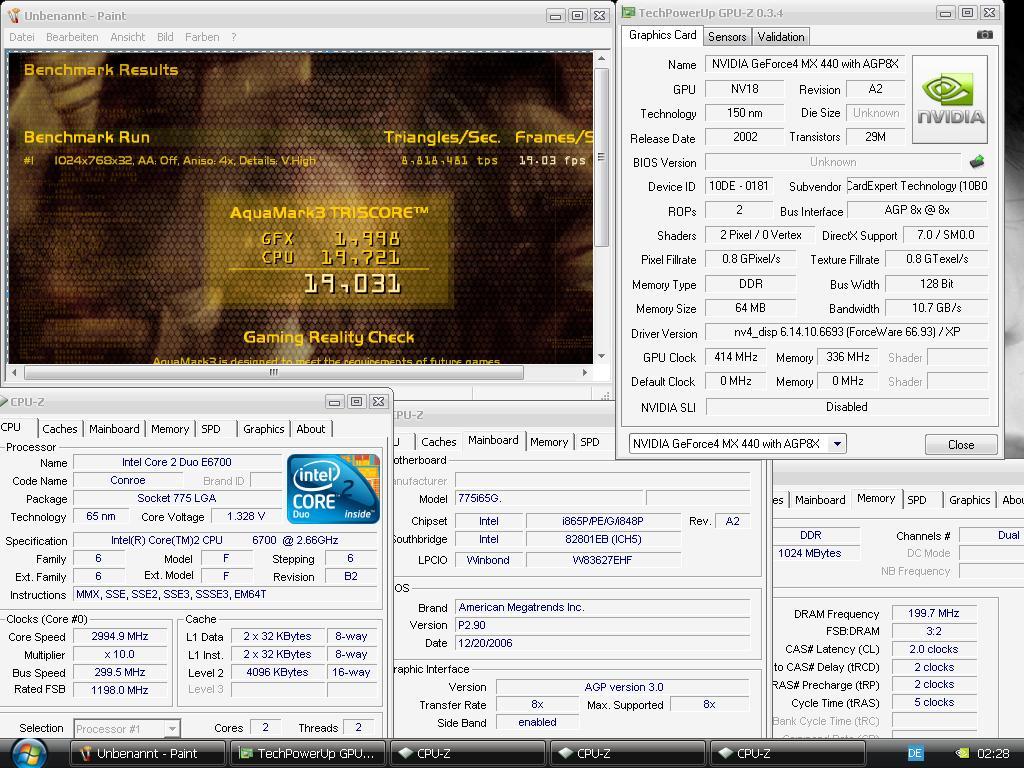Click the Paint vertical scrollbar down arrow
This screenshot has width=1024, height=768.
[x=601, y=357]
